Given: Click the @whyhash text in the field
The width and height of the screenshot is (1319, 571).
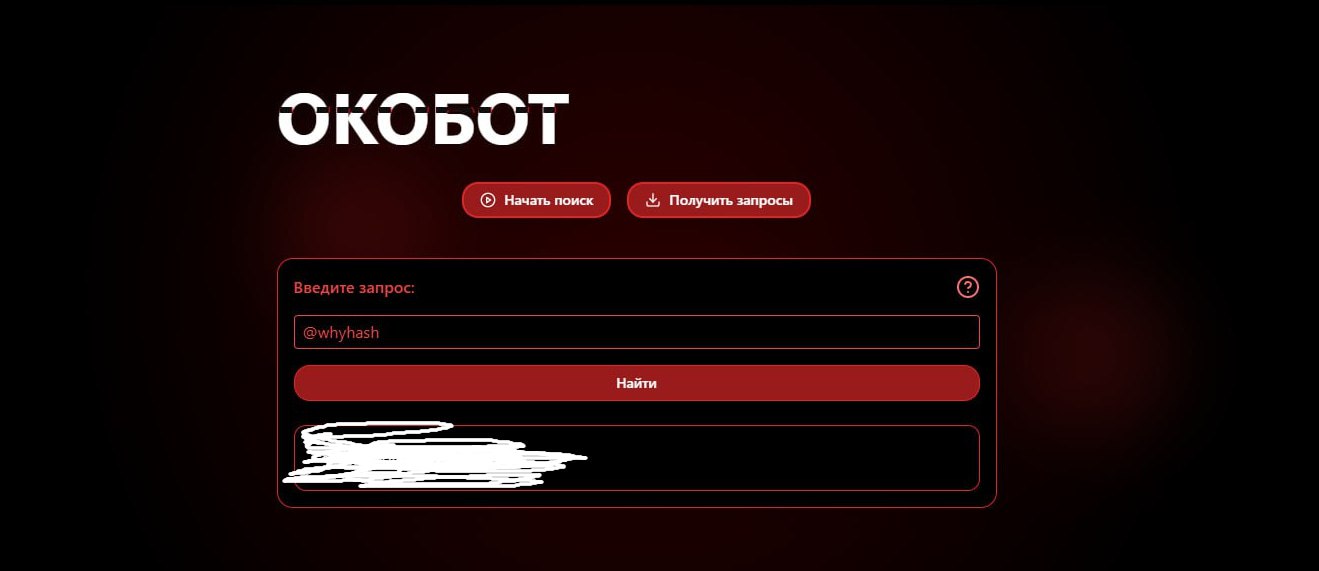Looking at the screenshot, I should pos(341,333).
